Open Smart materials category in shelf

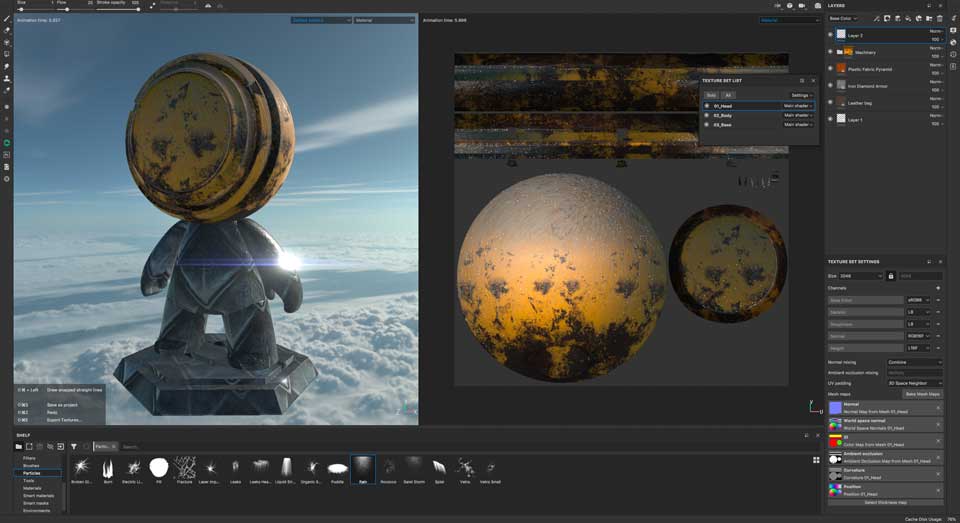tap(38, 495)
